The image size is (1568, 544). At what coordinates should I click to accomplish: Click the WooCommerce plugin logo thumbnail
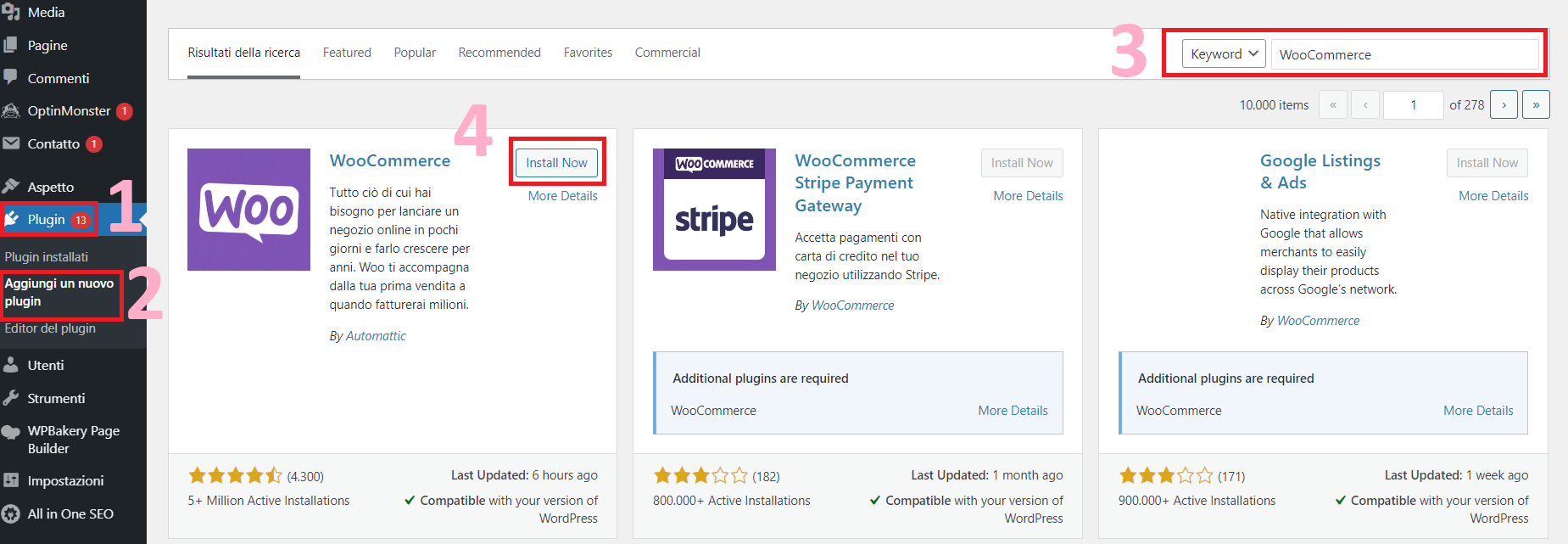248,210
